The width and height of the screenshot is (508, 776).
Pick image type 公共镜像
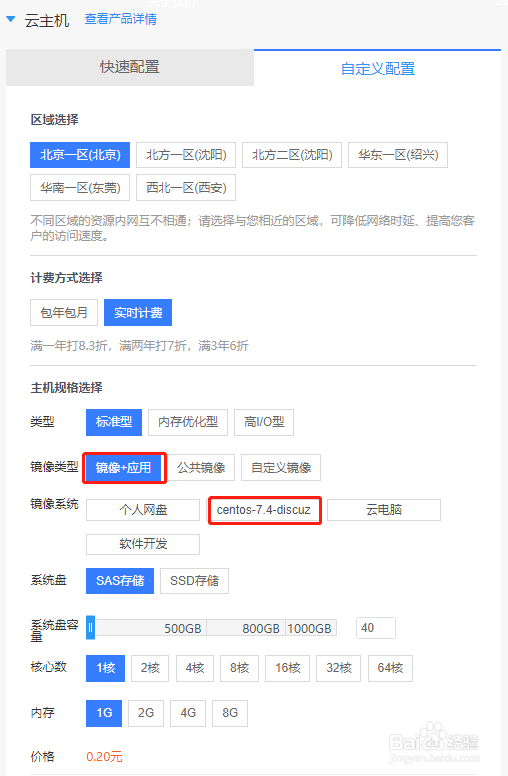[201, 468]
